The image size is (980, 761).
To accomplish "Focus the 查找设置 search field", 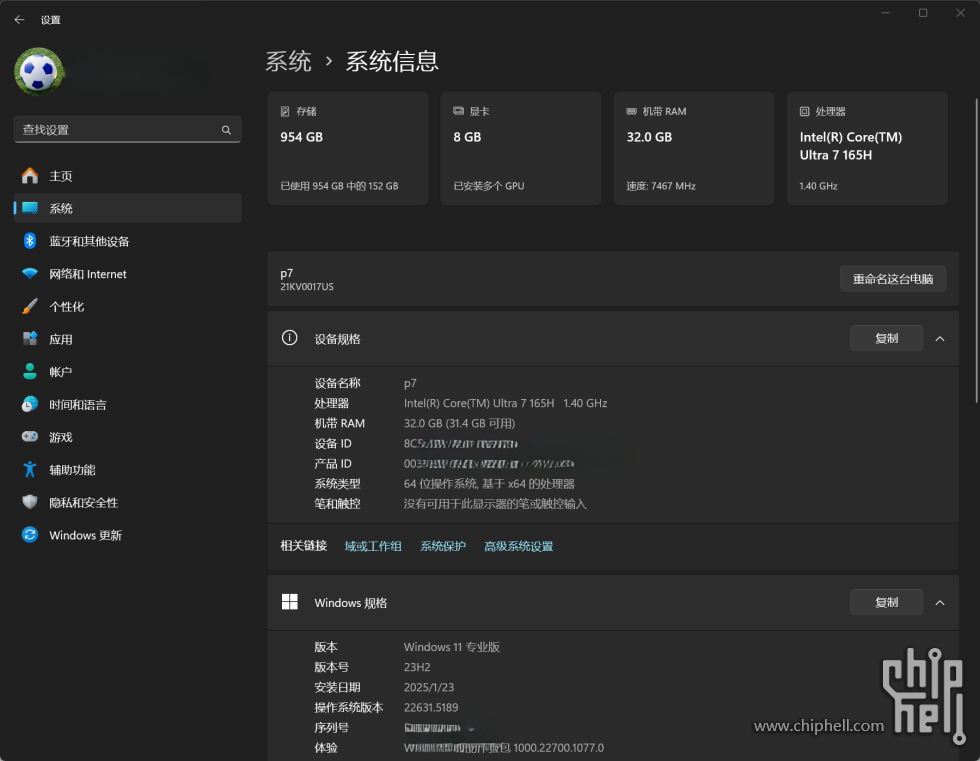I will point(128,129).
